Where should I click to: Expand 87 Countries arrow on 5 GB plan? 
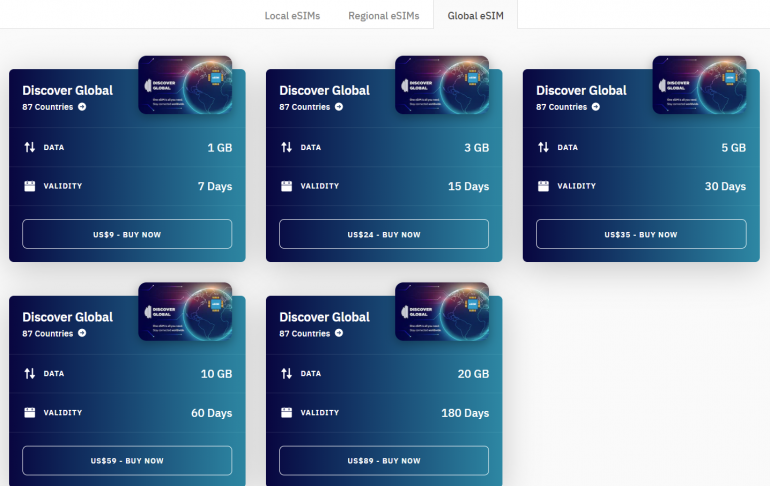[596, 106]
